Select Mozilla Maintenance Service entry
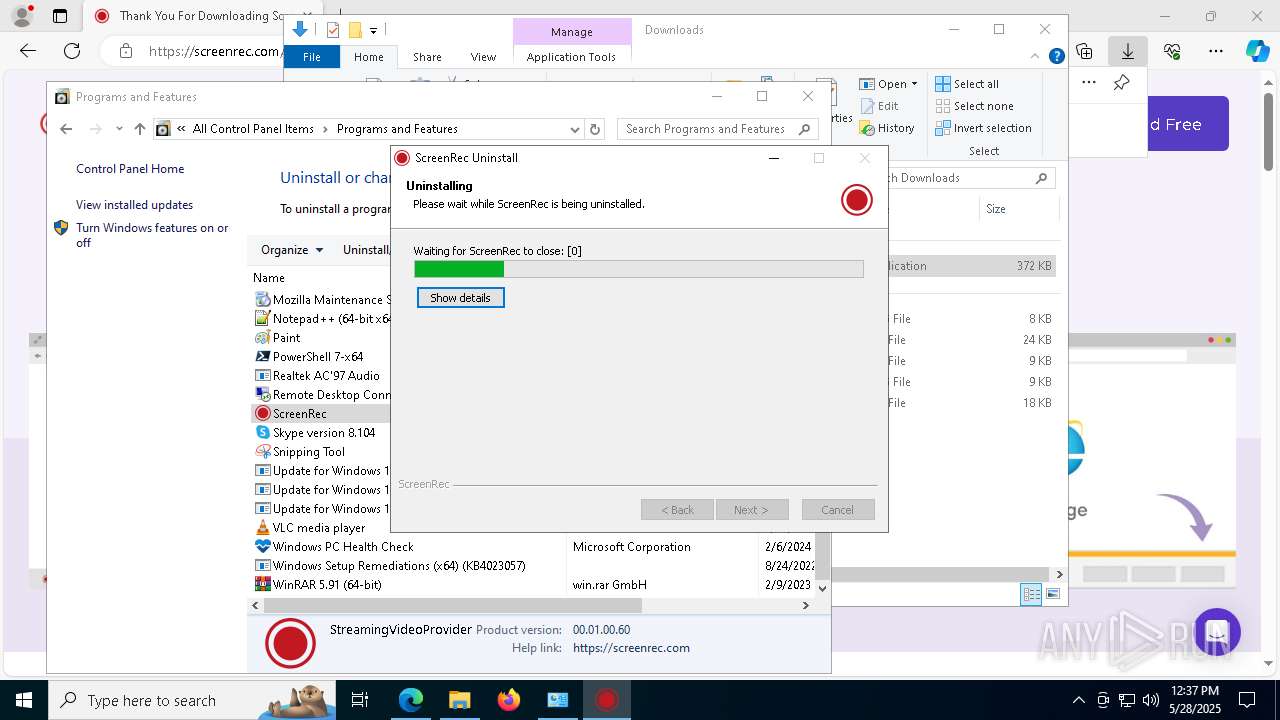This screenshot has height=720, width=1280. (322, 300)
